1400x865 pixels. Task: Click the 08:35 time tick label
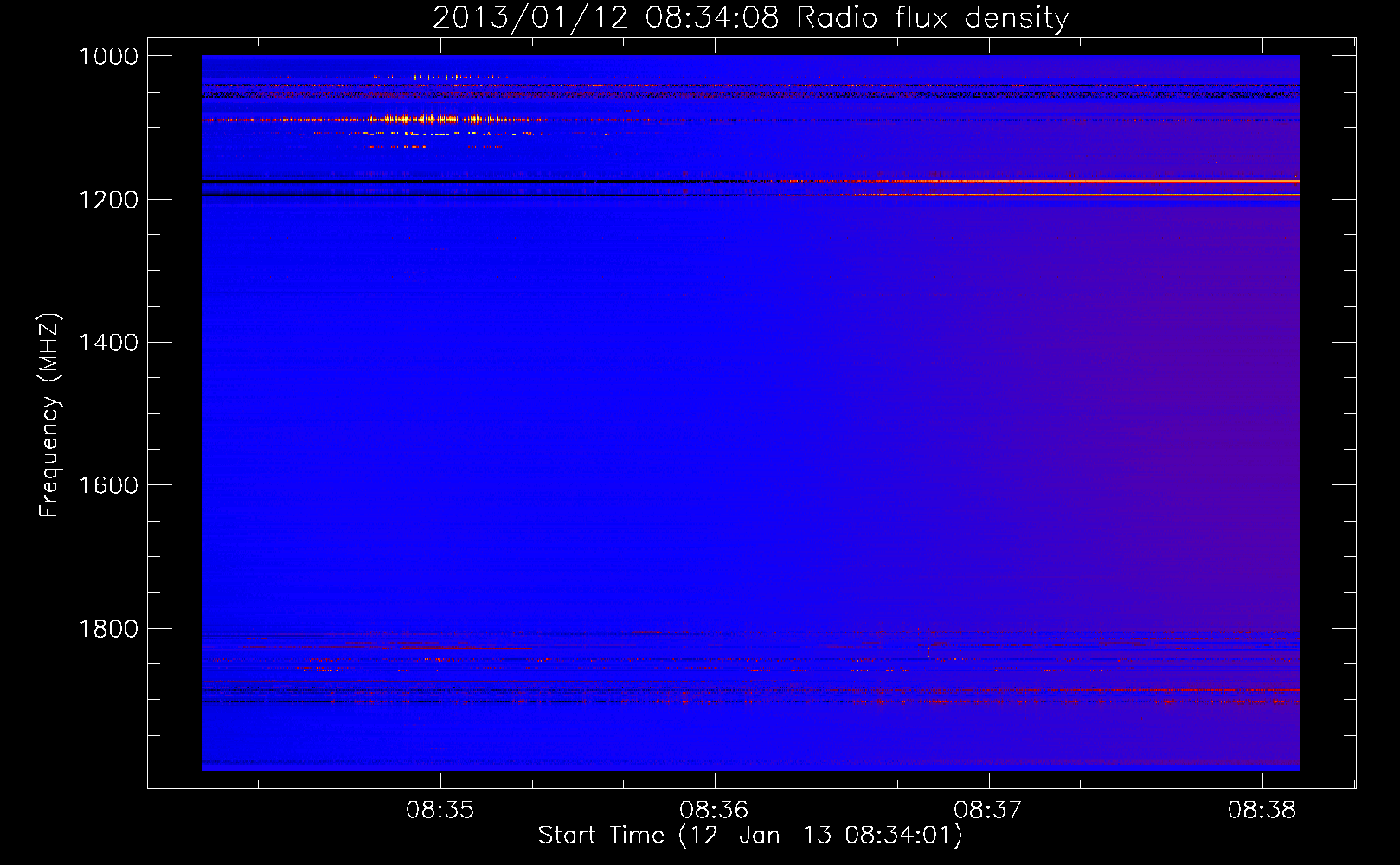pos(440,811)
